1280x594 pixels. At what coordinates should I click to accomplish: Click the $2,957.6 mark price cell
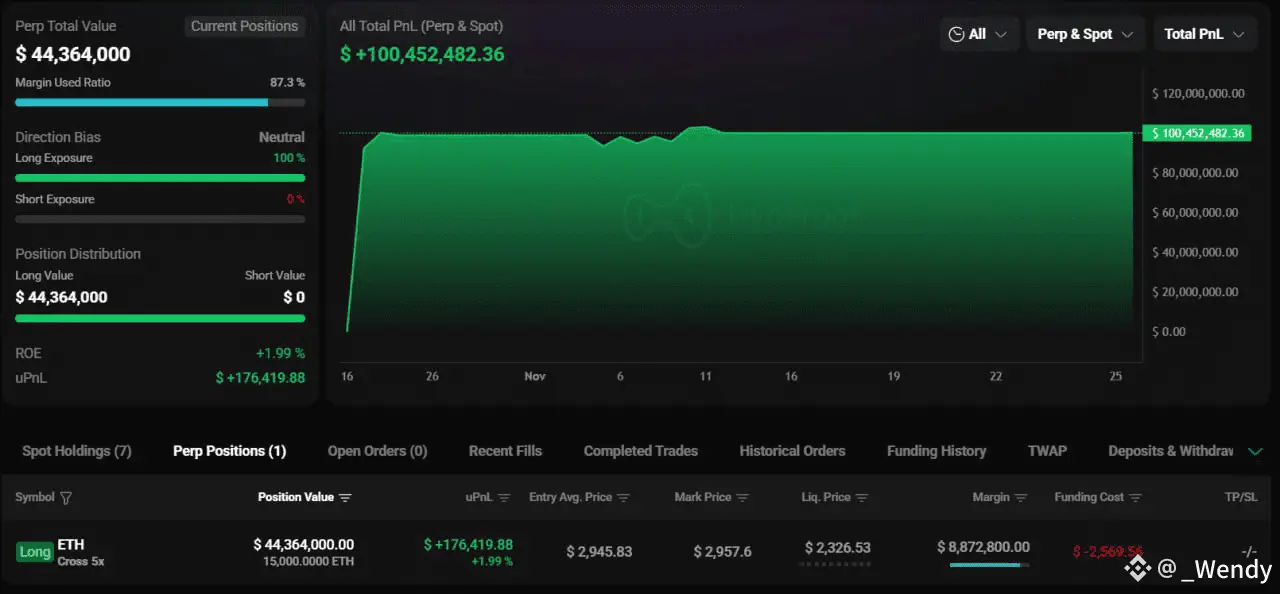722,552
